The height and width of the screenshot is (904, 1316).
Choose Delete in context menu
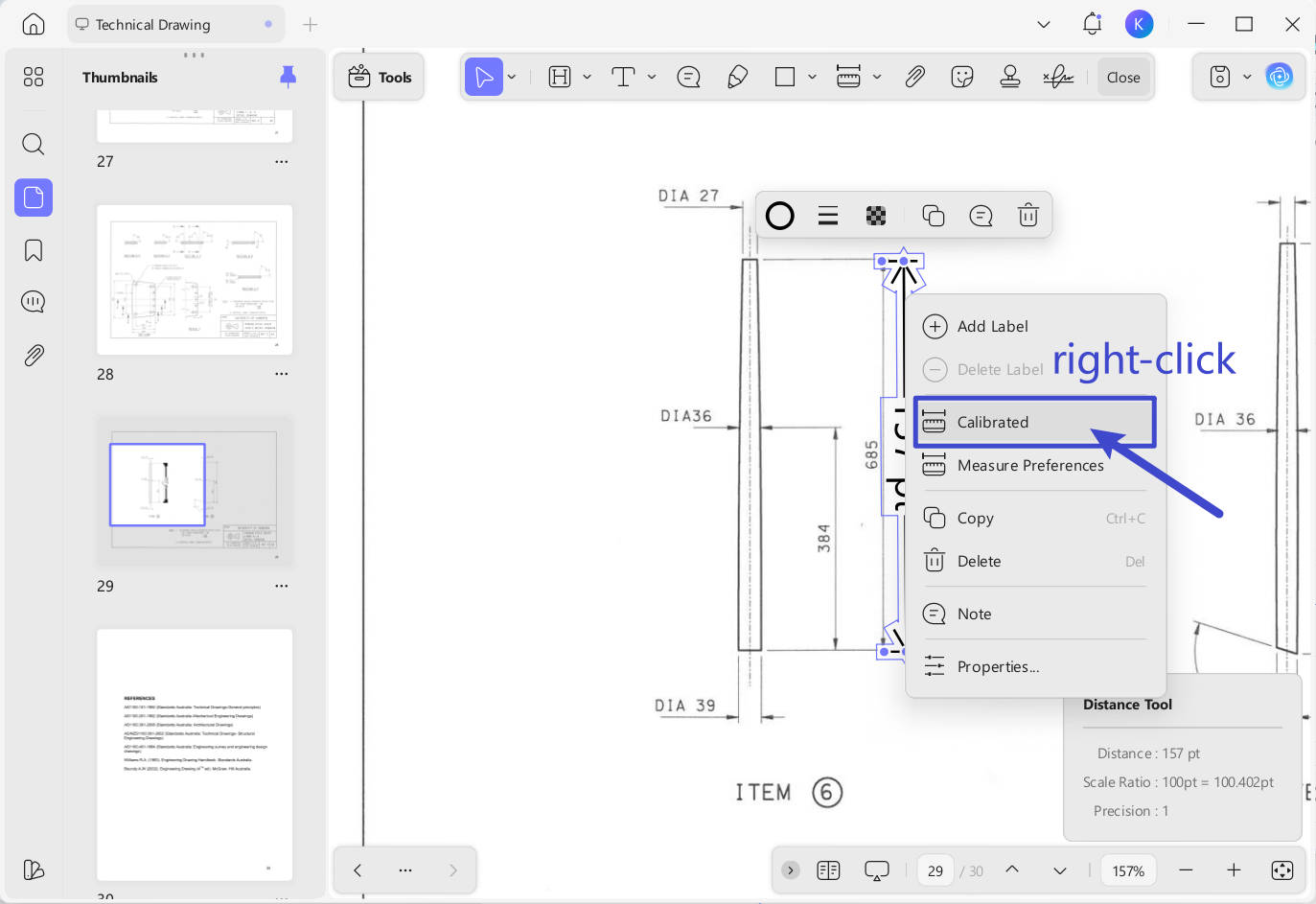point(1035,561)
